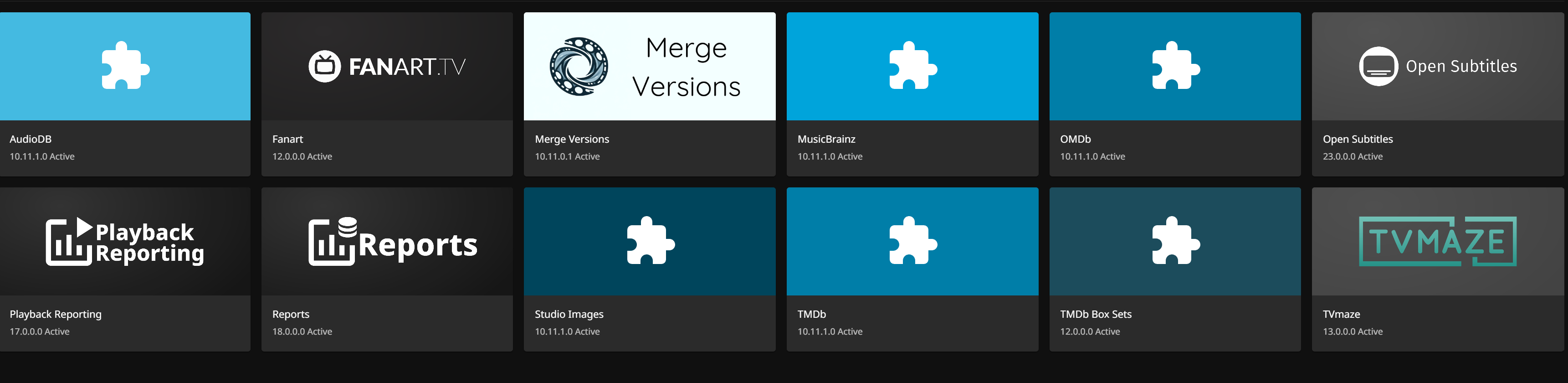Select the MusicBrainz puzzle piece icon
The width and height of the screenshot is (1568, 383).
(x=912, y=66)
